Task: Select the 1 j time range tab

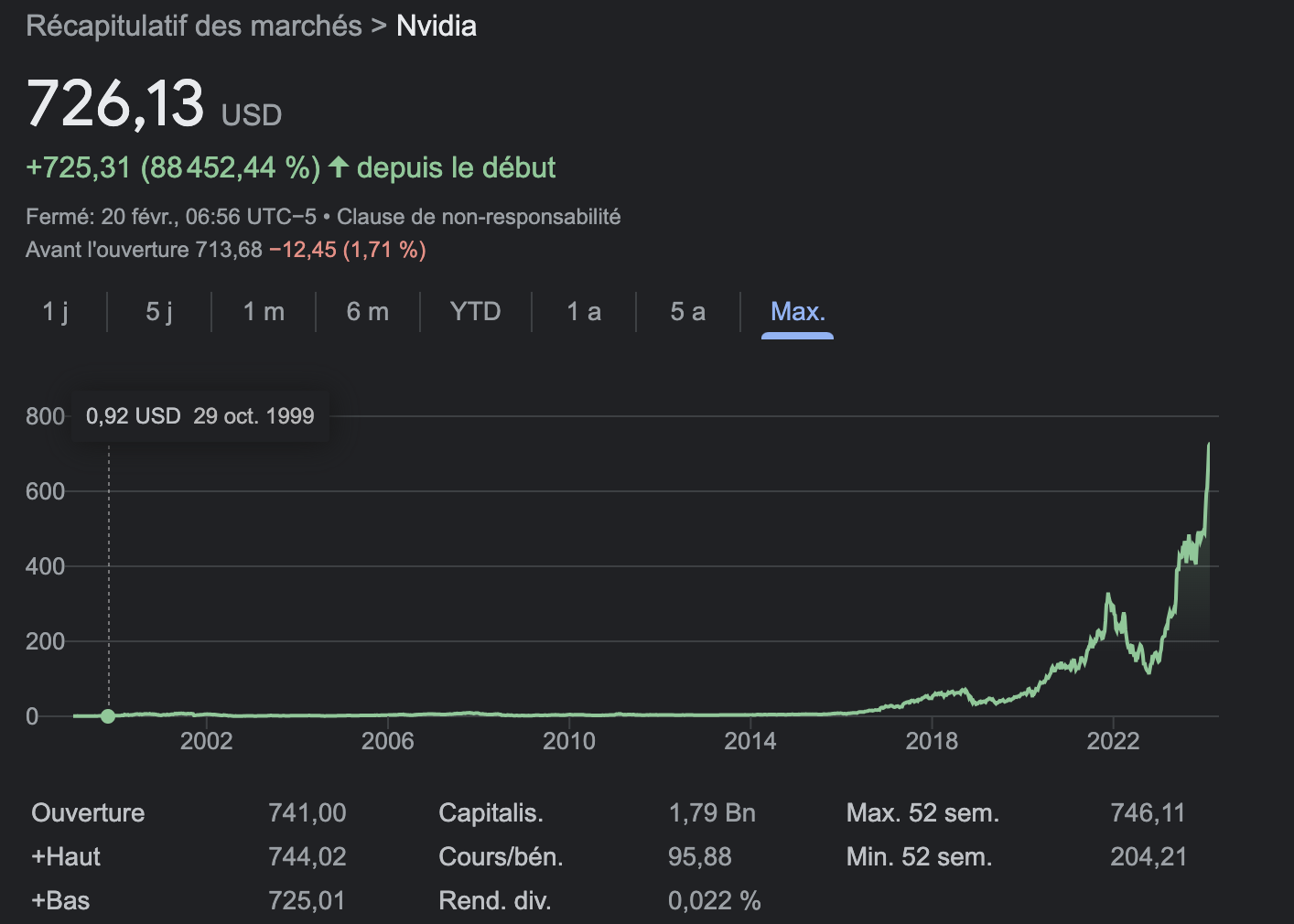Action: click(x=55, y=312)
